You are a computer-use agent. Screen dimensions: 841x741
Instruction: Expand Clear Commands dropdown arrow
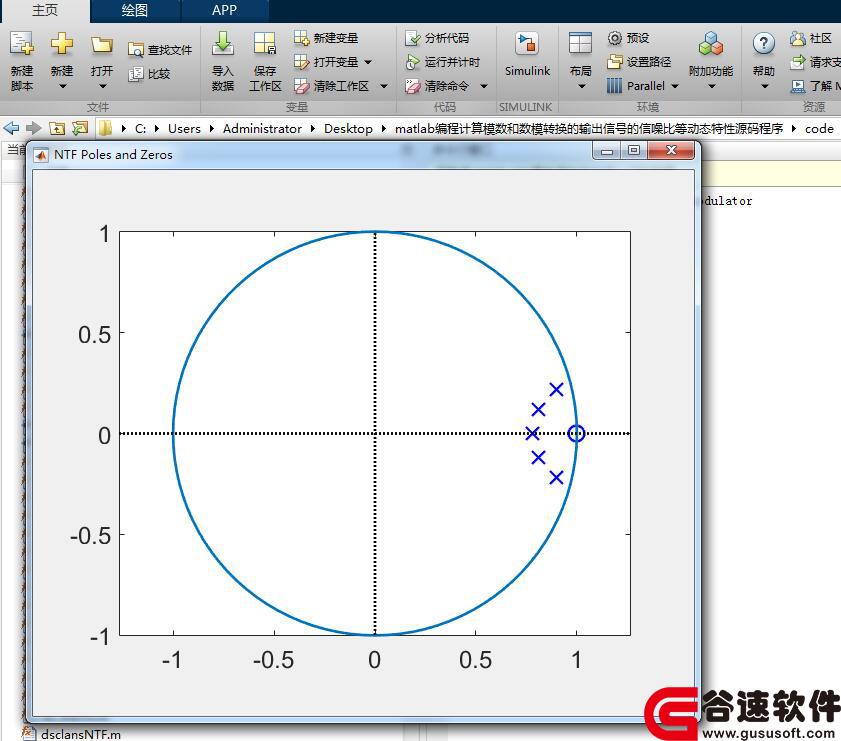tap(484, 86)
